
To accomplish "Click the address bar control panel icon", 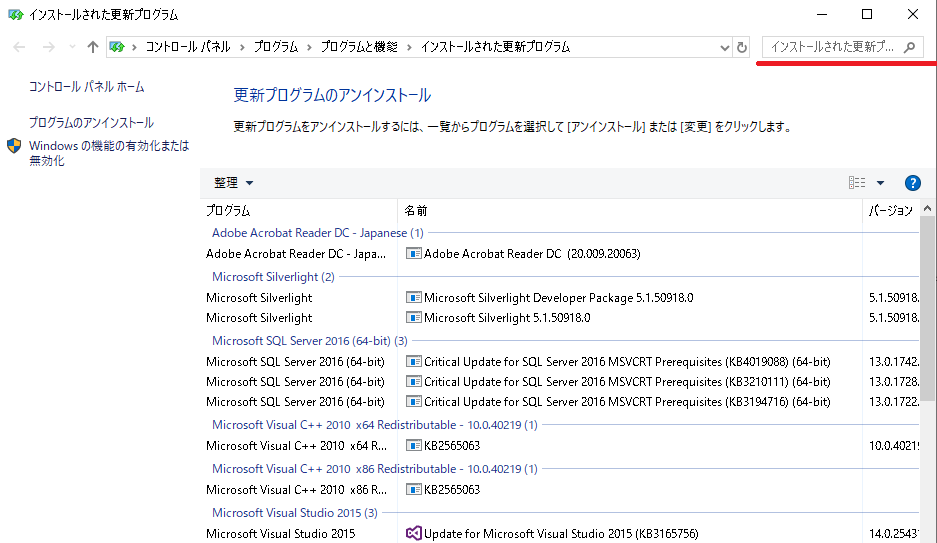I will [117, 47].
